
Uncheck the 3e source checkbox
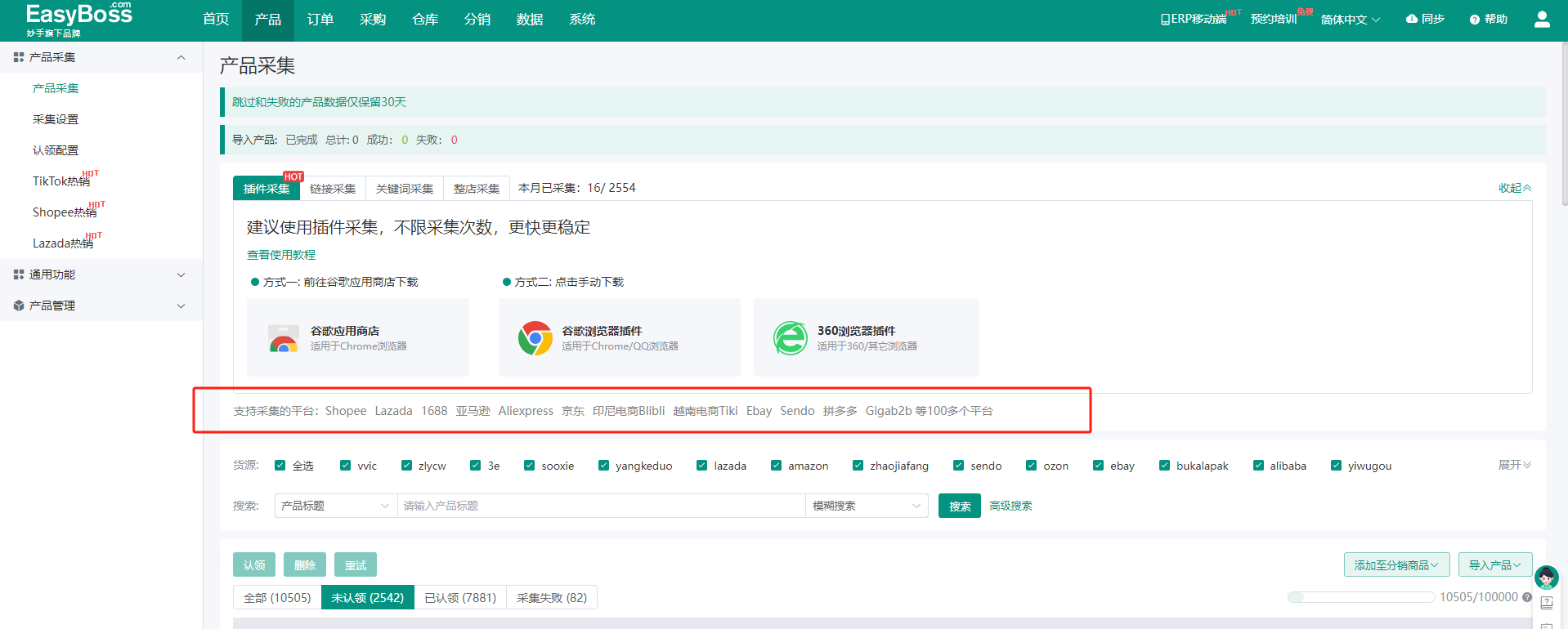point(475,466)
